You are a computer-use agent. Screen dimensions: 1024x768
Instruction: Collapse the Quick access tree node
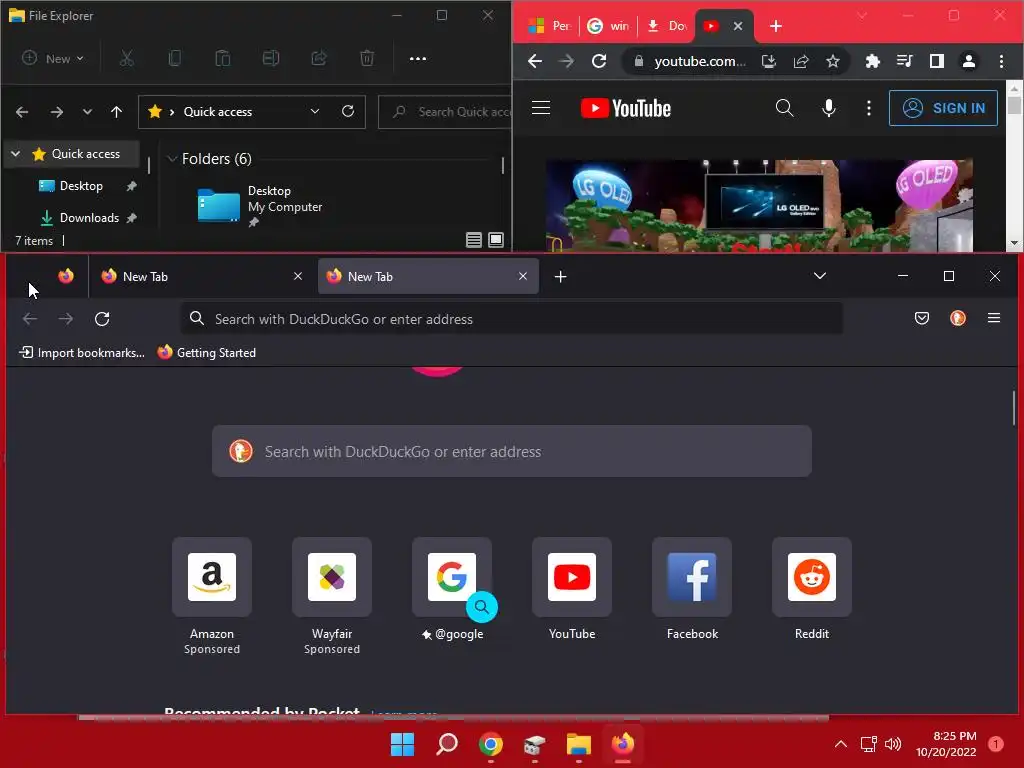click(x=16, y=154)
